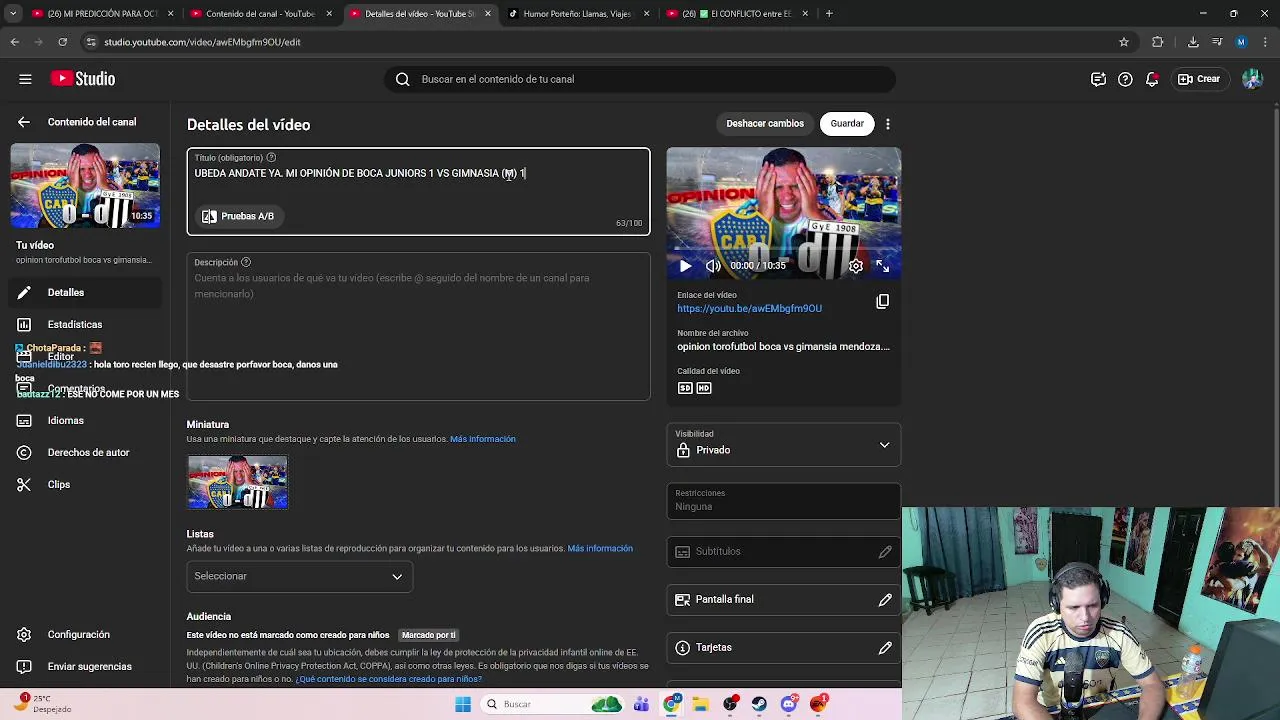
Task: Click the three-dot menu next to Guardar
Action: point(888,124)
